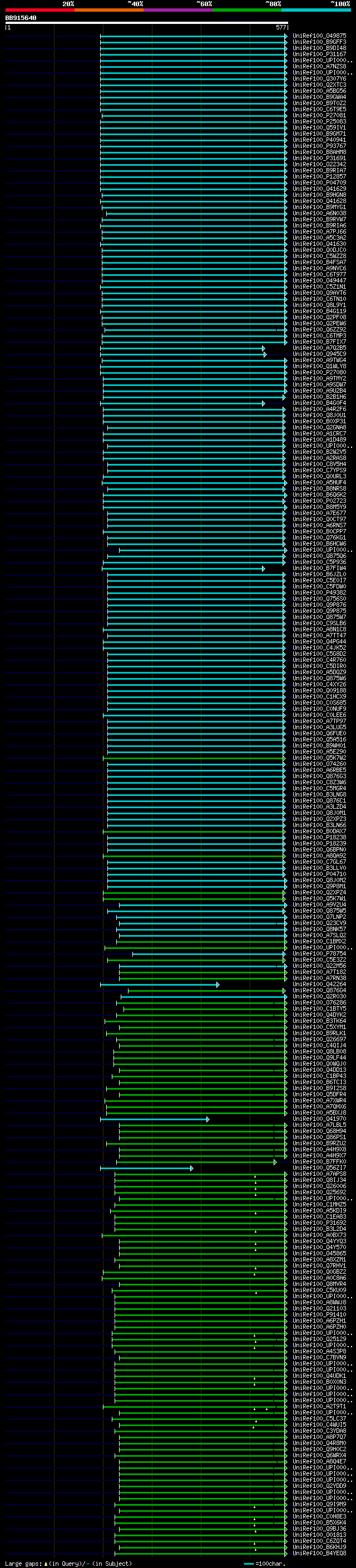
Task: Click the white query sequence bar under BB915640
Action: pos(147,23)
